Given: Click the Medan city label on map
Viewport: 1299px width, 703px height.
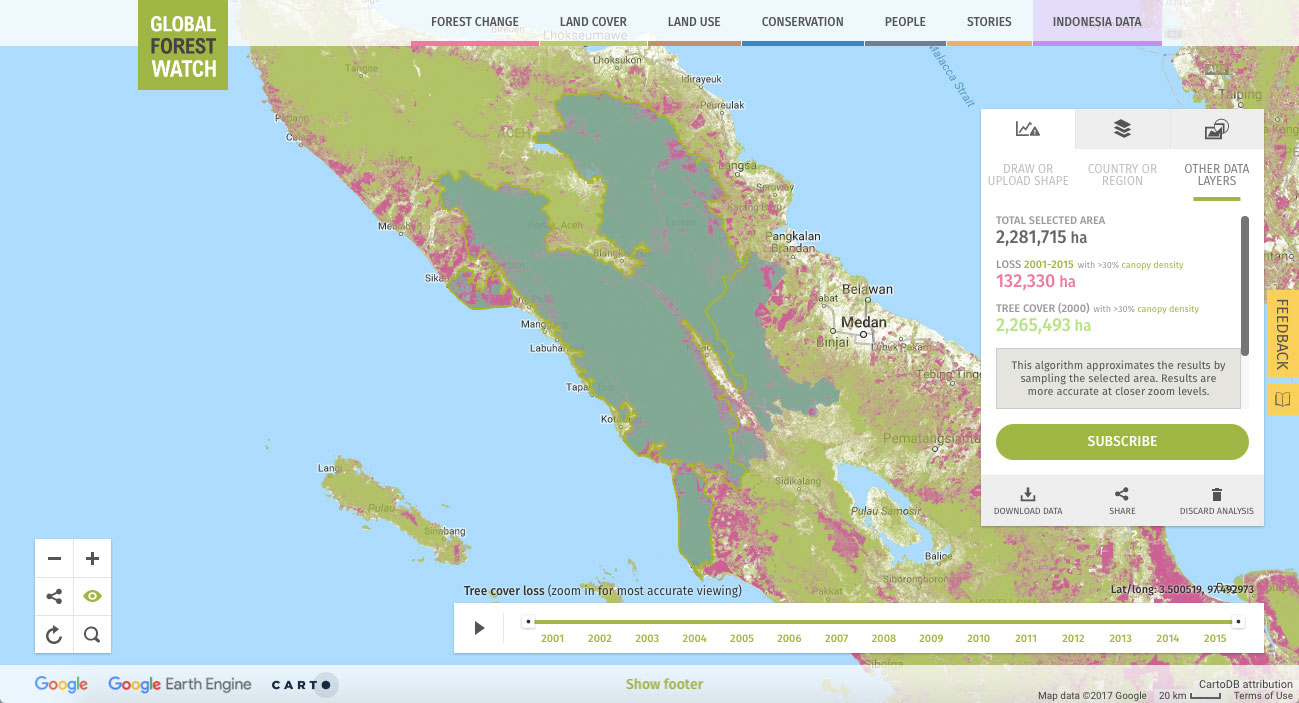Looking at the screenshot, I should coord(863,323).
